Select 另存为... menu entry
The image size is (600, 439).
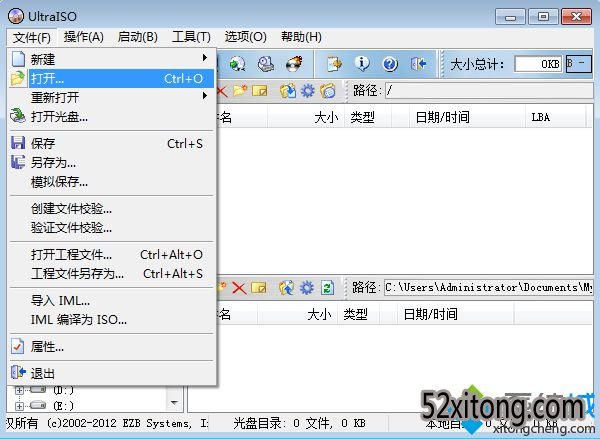pos(111,163)
